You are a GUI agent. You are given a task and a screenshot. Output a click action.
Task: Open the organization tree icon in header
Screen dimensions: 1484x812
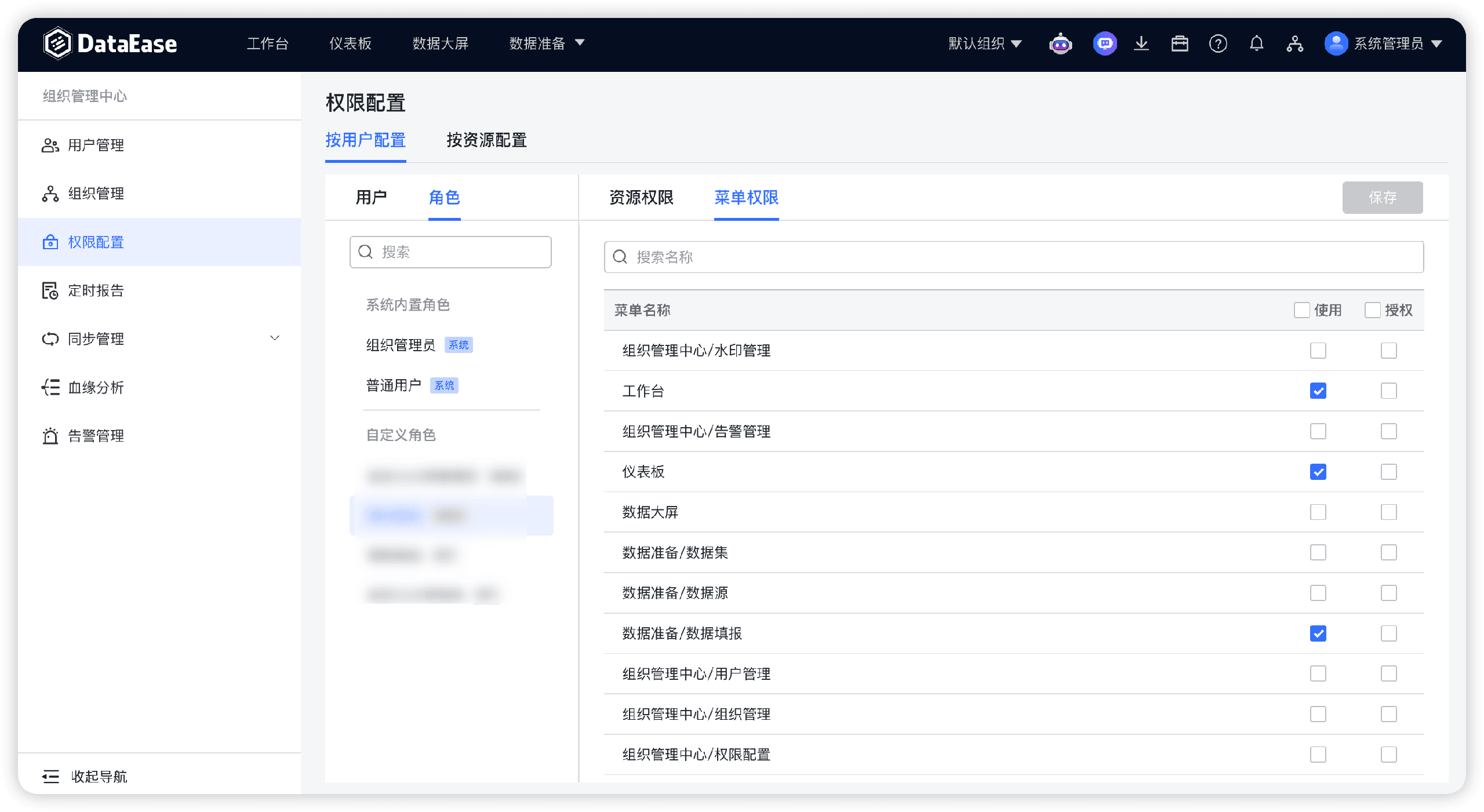click(1295, 43)
